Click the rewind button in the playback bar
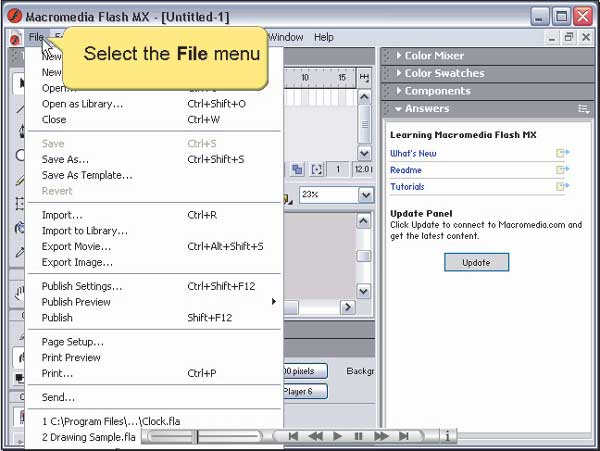This screenshot has width=600, height=451. pos(293,436)
